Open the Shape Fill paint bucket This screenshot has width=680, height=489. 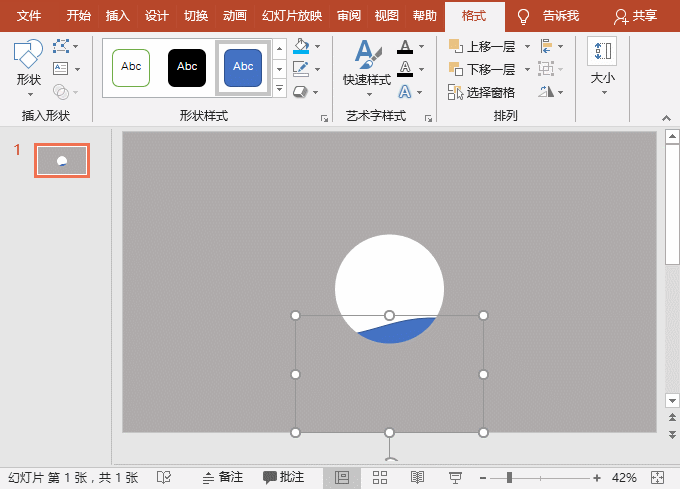(x=301, y=46)
